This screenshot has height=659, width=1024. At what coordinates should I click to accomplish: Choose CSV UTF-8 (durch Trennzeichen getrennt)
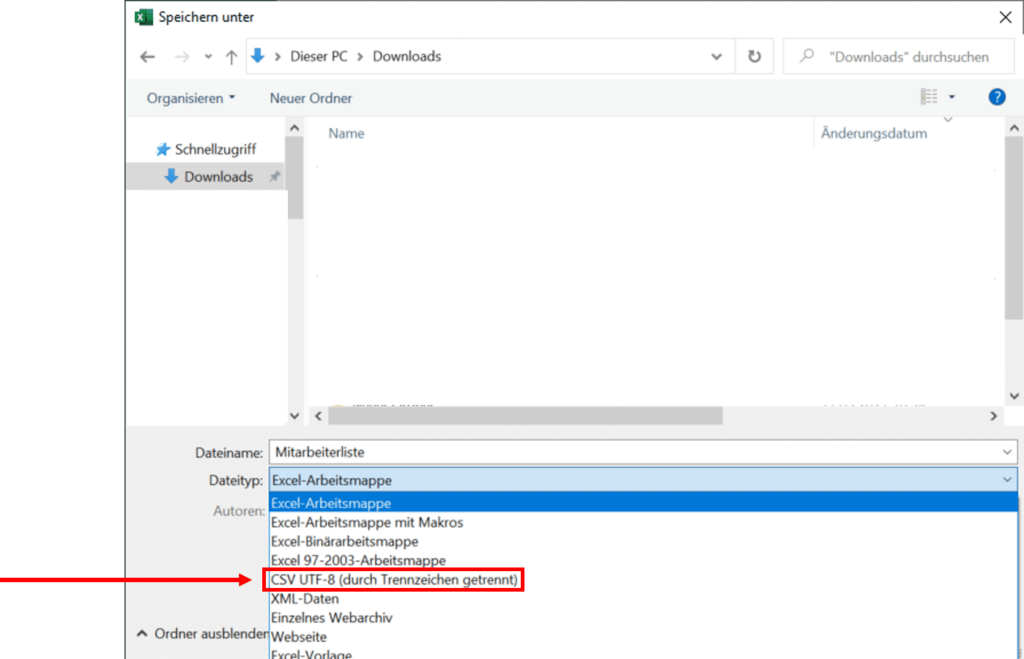click(394, 579)
